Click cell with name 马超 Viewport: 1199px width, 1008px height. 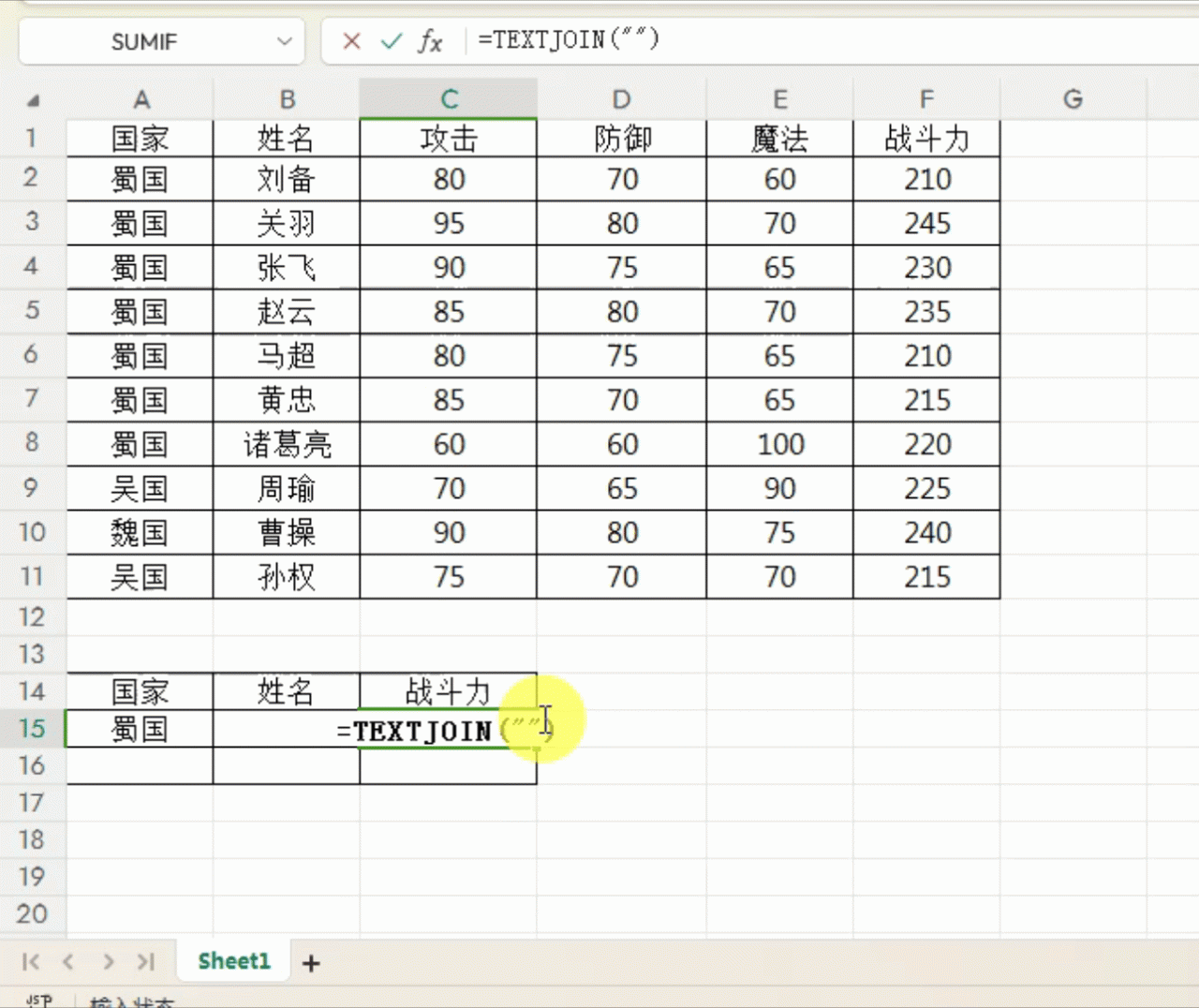click(x=287, y=356)
